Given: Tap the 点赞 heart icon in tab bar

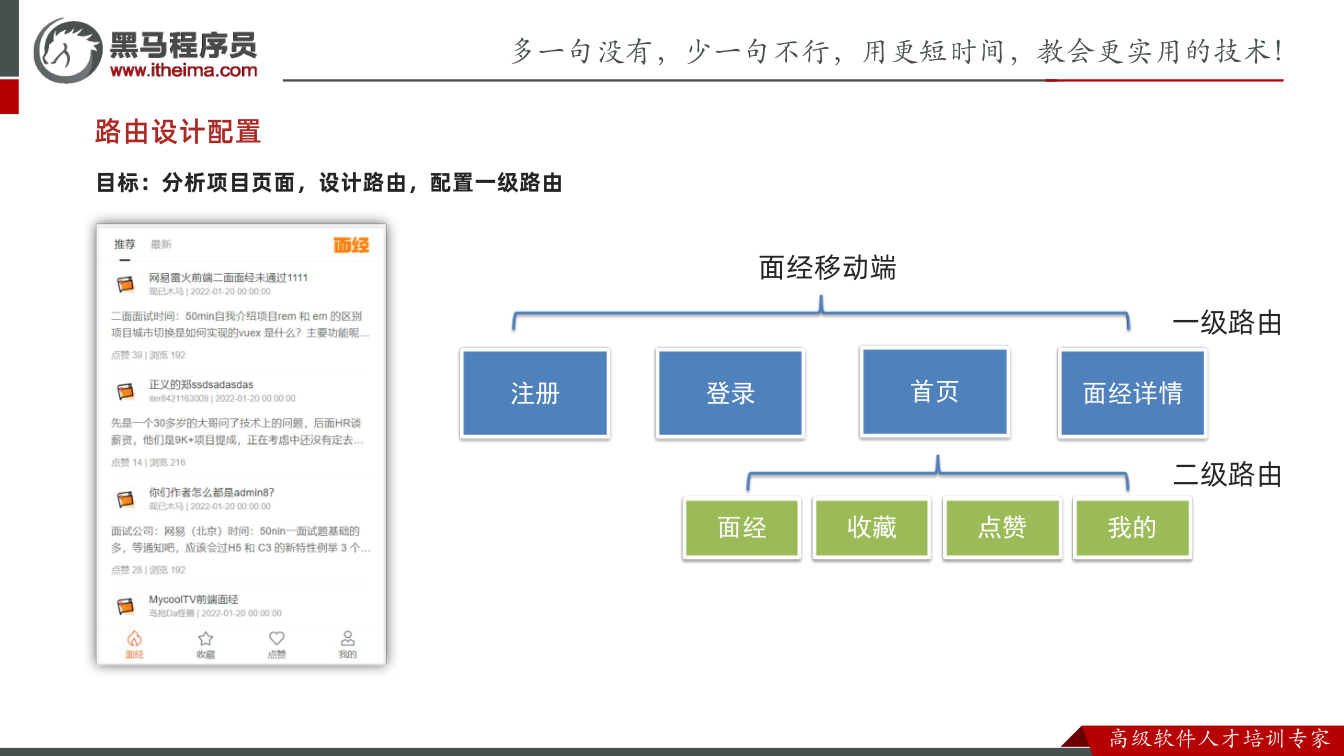Looking at the screenshot, I should [x=277, y=638].
